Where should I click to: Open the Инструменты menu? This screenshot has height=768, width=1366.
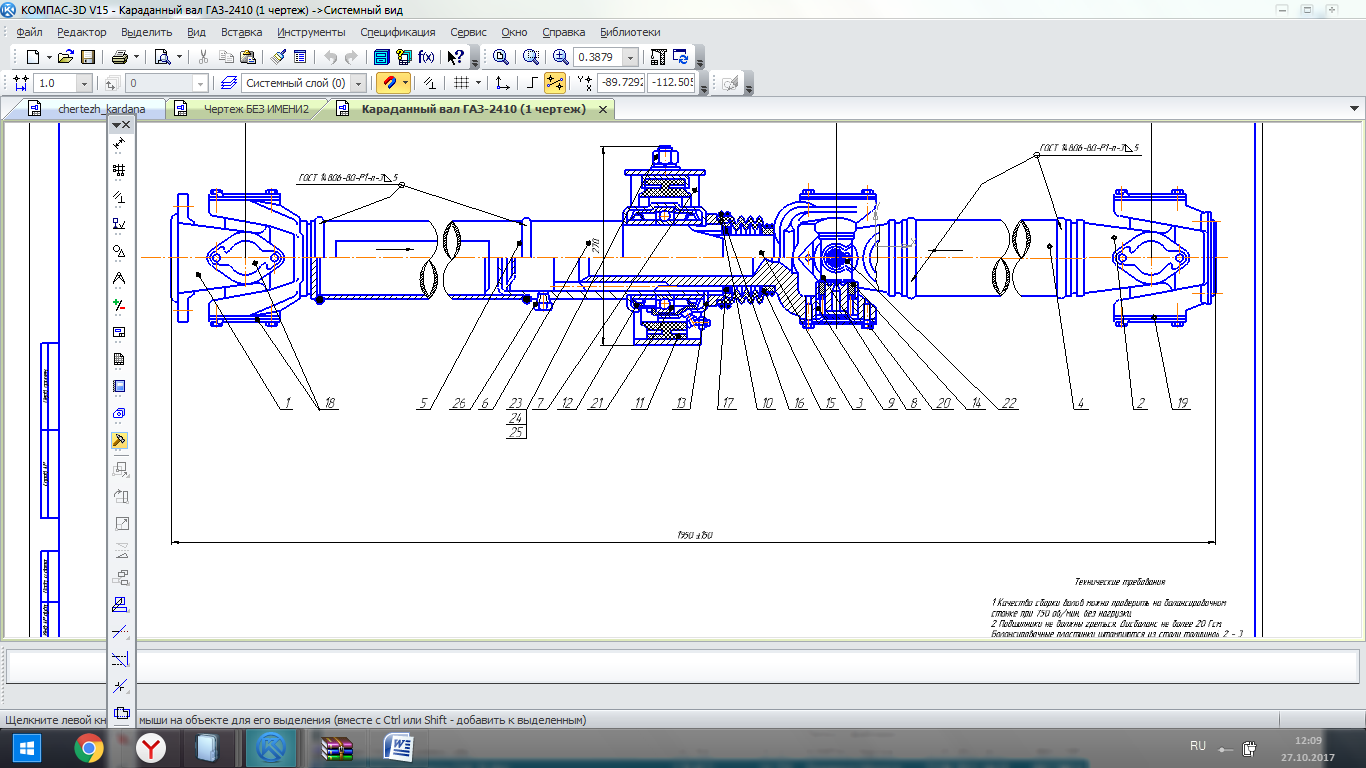311,32
